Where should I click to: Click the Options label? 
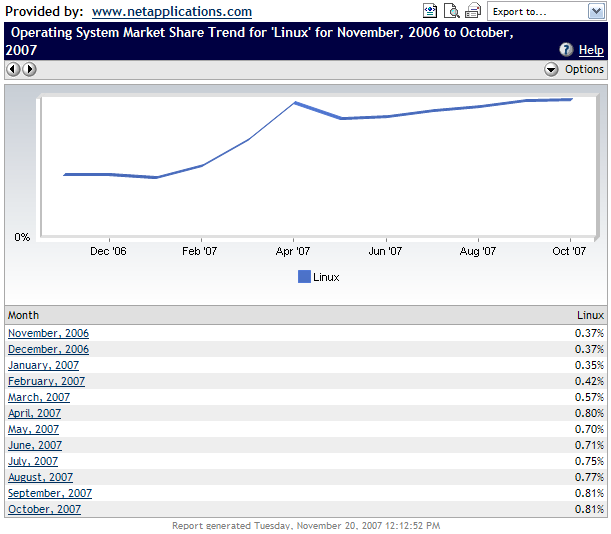584,69
